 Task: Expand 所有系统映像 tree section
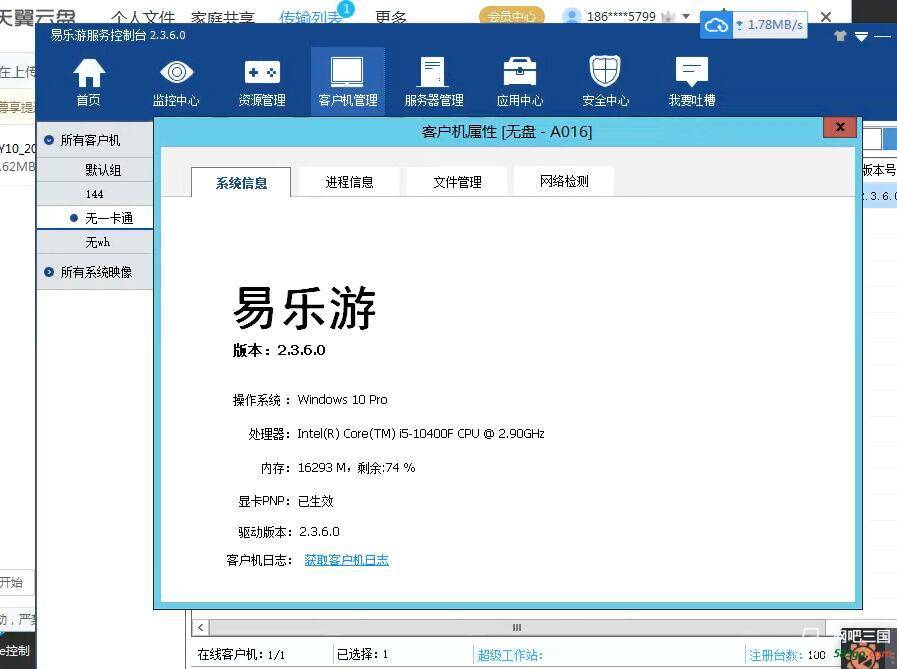pyautogui.click(x=49, y=272)
